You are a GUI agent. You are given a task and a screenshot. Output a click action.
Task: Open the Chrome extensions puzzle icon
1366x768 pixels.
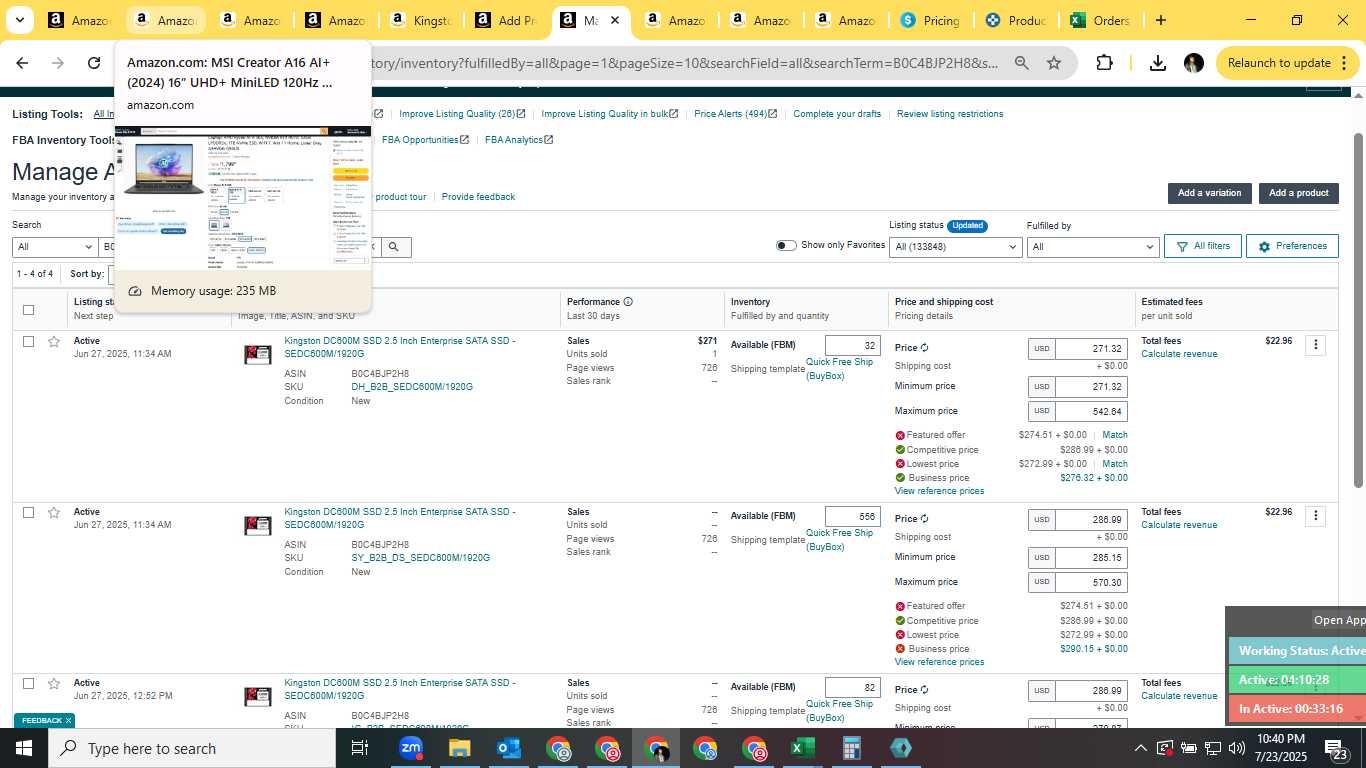pos(1104,63)
